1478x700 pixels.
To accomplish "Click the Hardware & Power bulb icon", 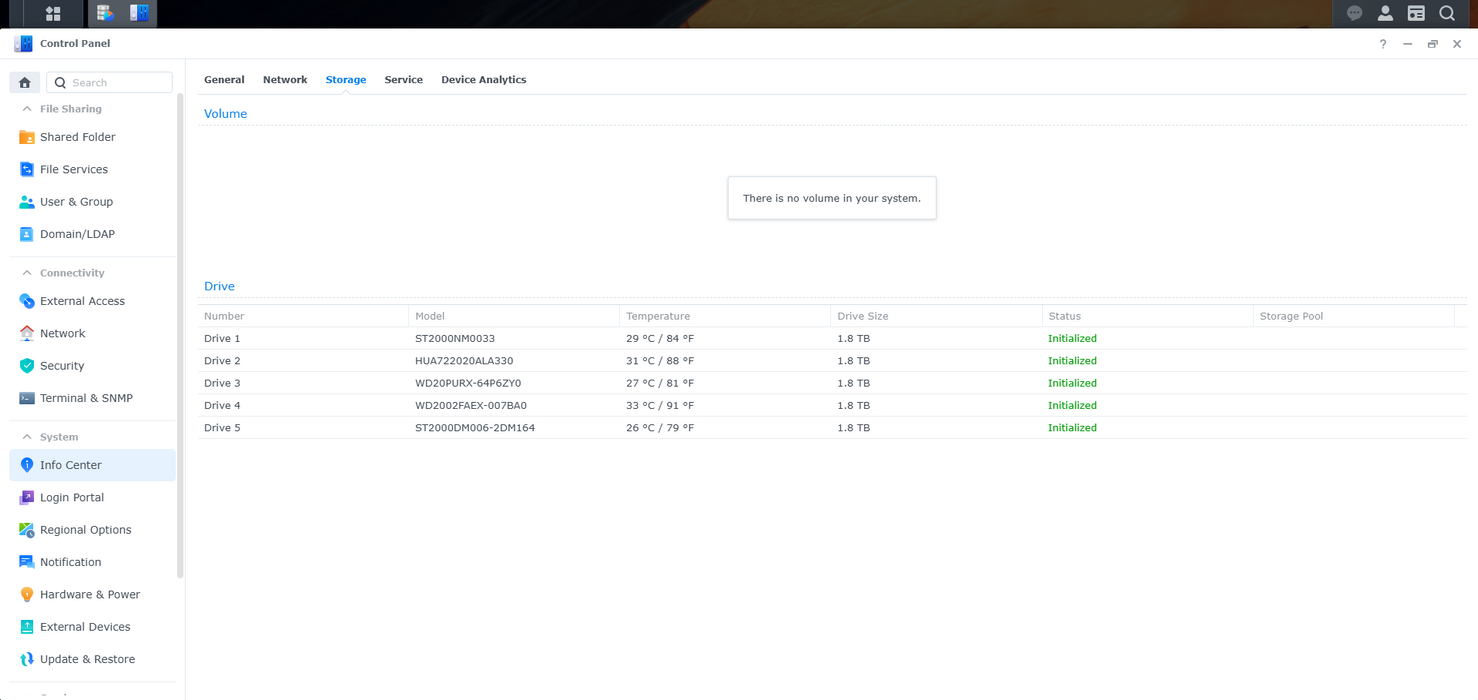I will [x=27, y=594].
